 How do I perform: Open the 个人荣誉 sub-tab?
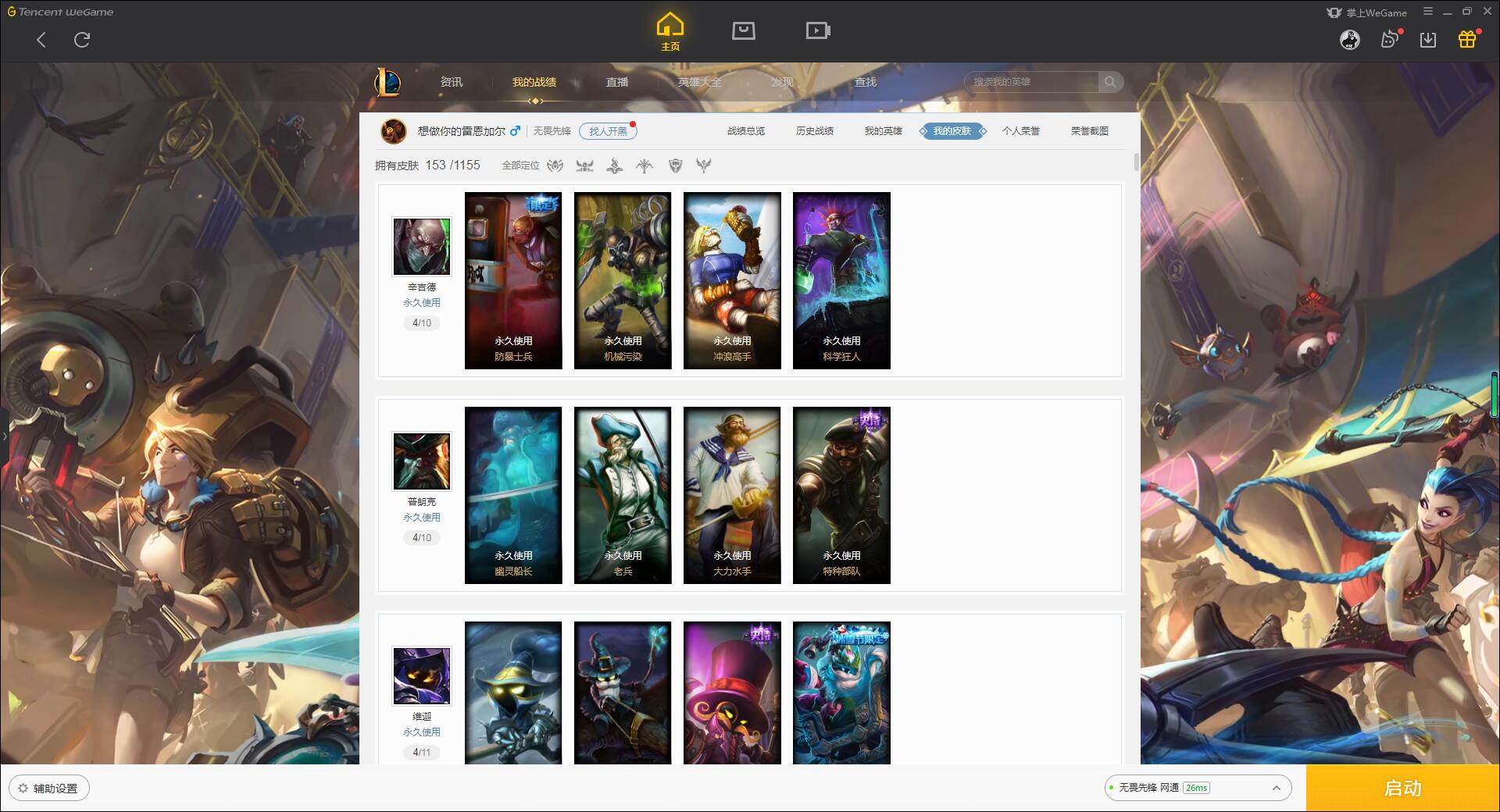click(x=1021, y=131)
